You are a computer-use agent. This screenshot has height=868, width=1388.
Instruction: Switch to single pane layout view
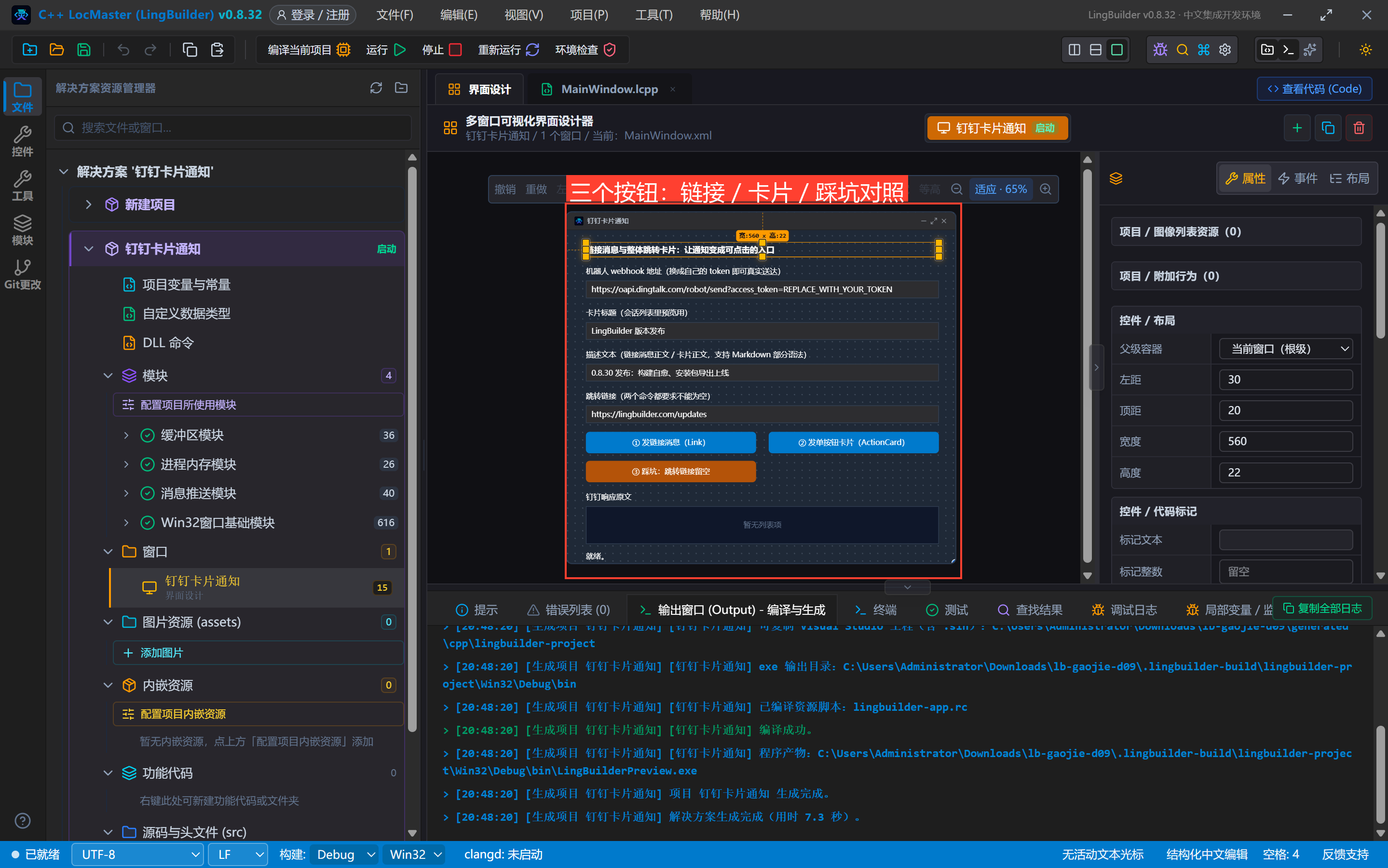tap(1117, 50)
